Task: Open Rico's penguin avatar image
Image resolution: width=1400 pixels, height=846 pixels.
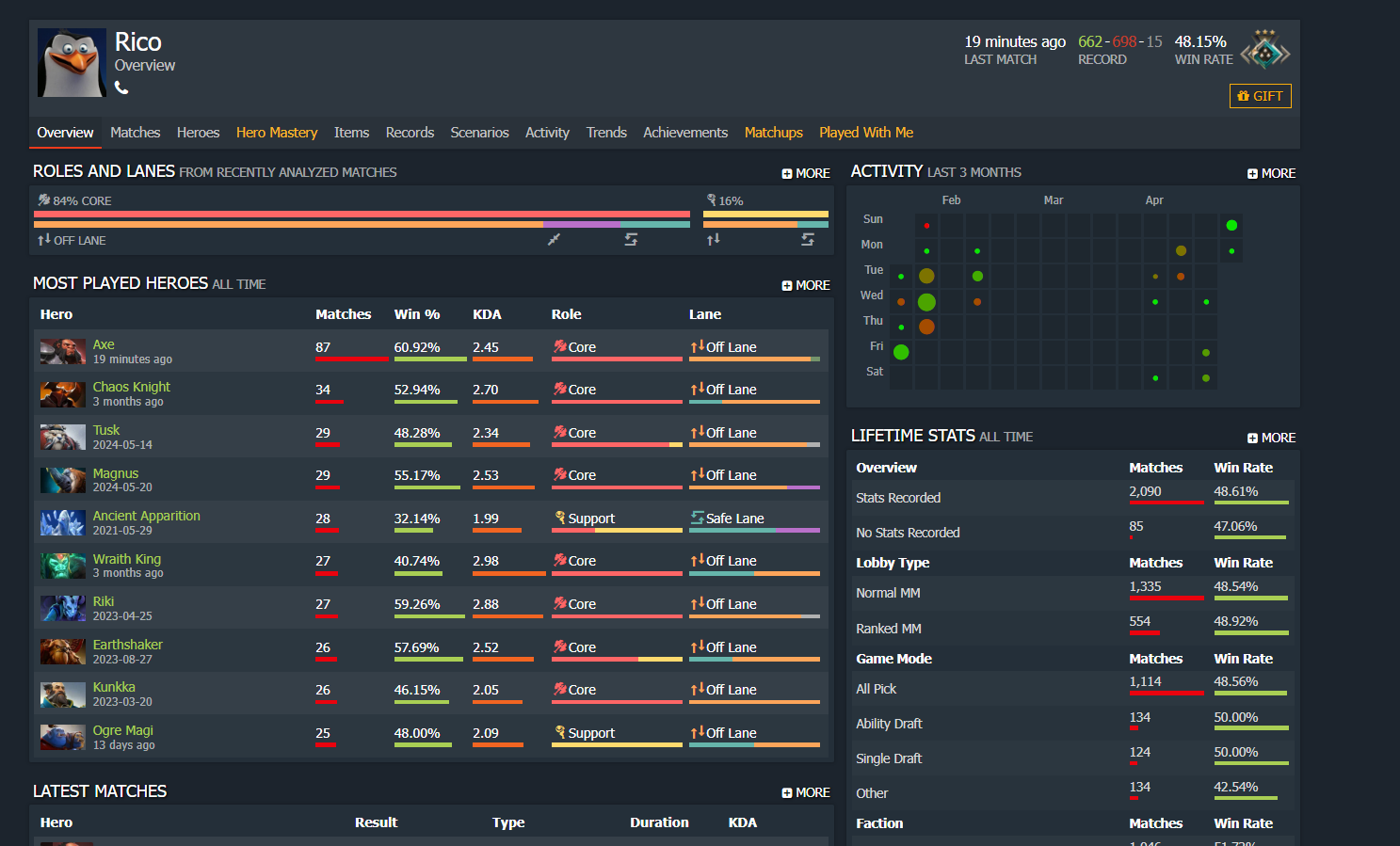Action: pos(72,63)
